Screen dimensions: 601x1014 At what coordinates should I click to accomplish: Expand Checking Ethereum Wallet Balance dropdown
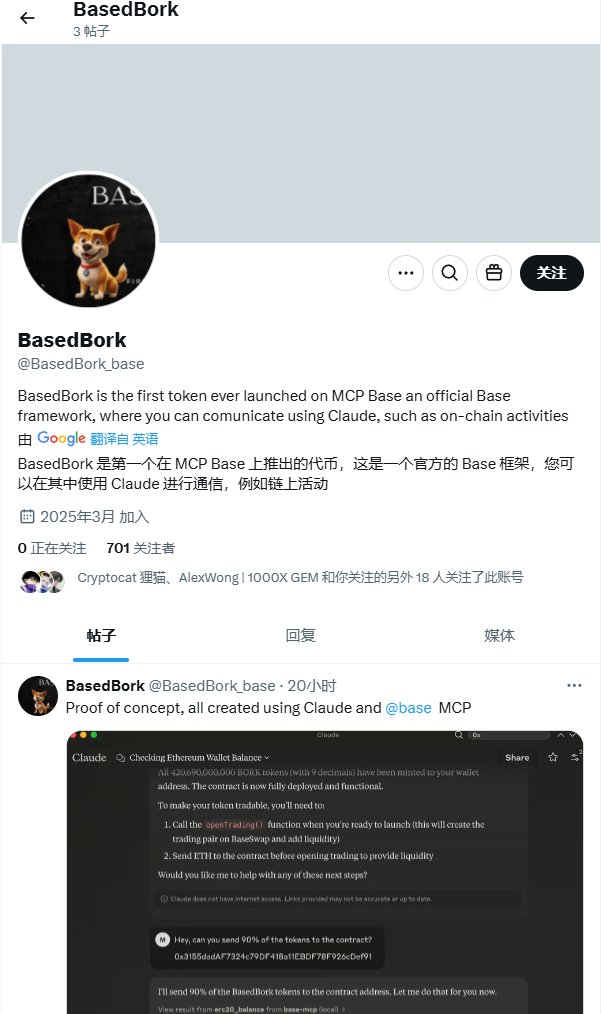[x=193, y=758]
